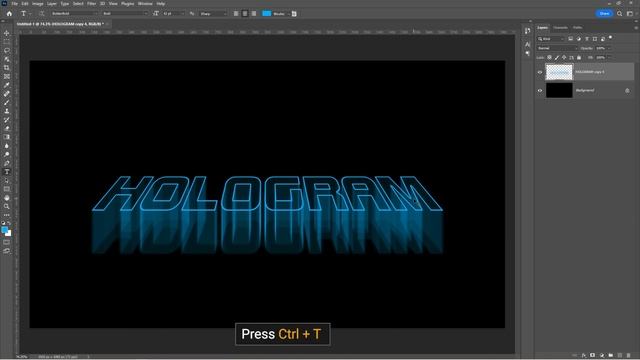Open the blend mode Normal dropdown
Image resolution: width=640 pixels, height=360 pixels.
click(x=557, y=48)
